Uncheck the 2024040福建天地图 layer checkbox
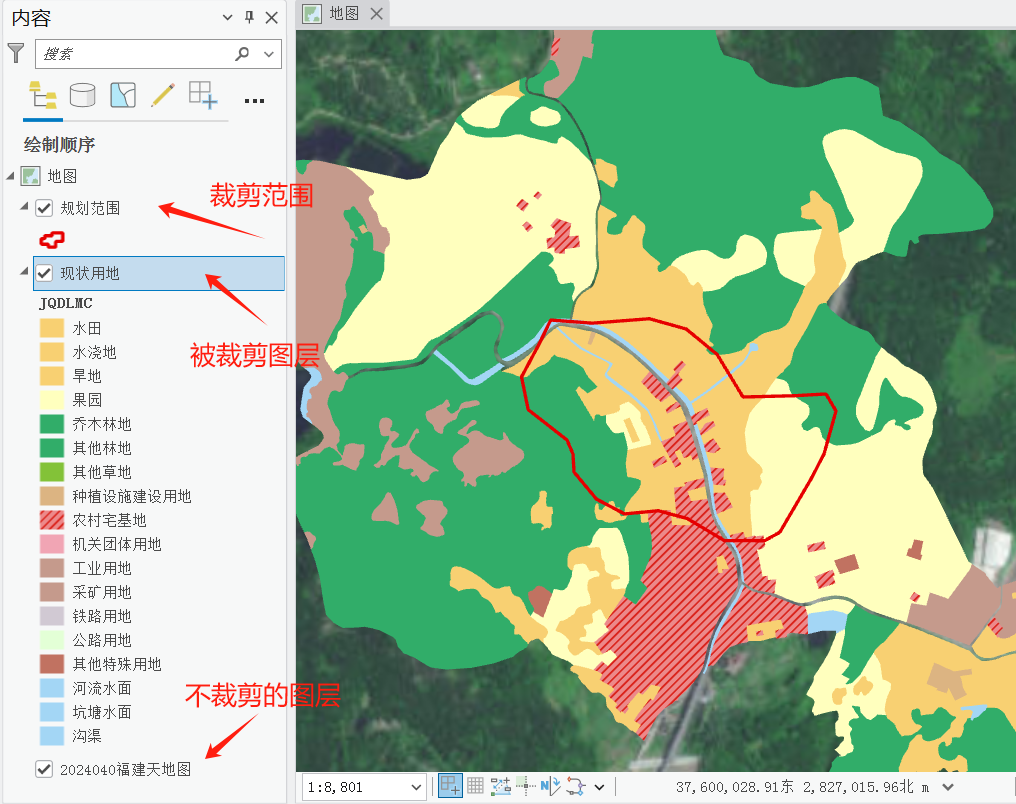This screenshot has height=804, width=1016. tap(44, 769)
